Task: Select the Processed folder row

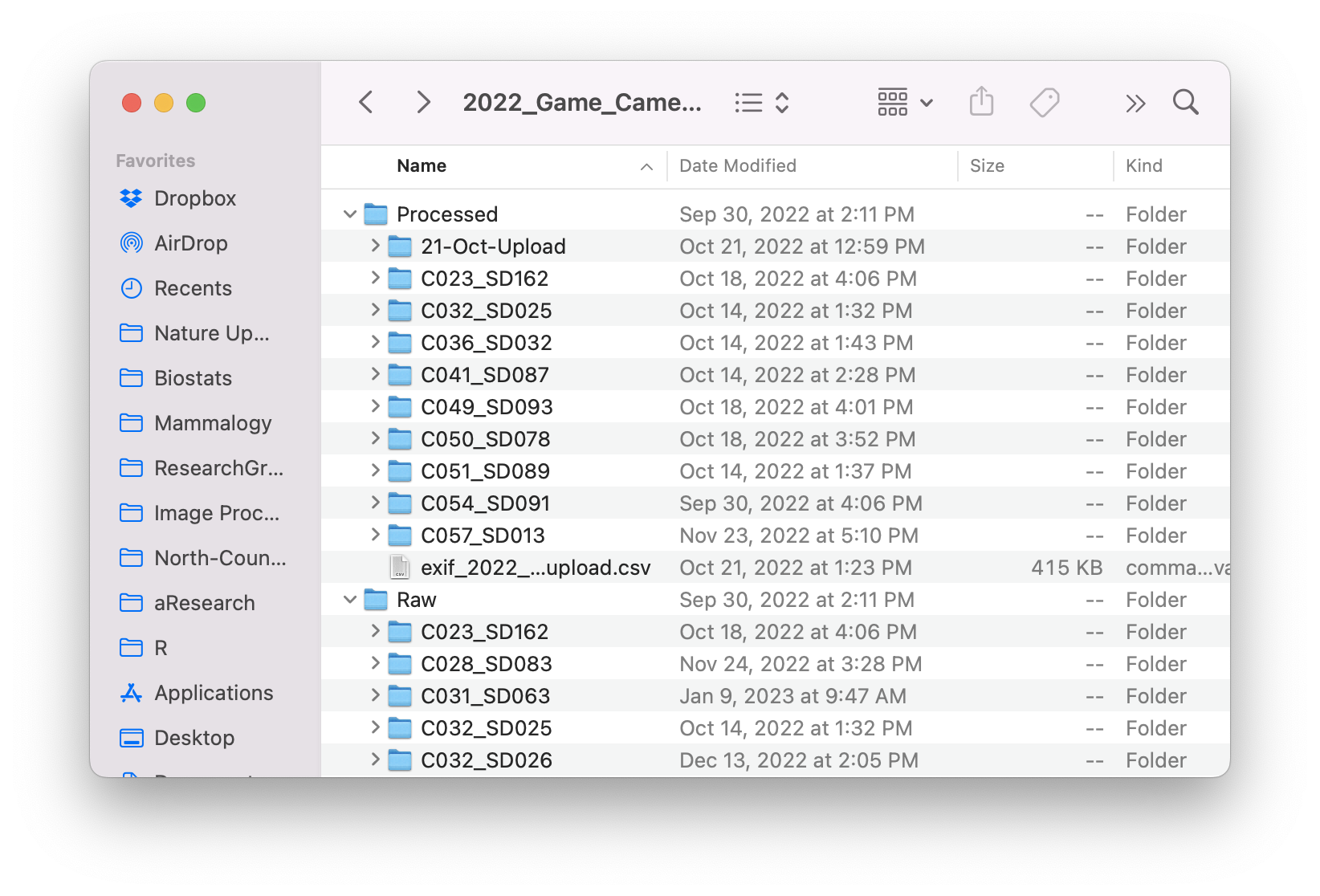Action: [776, 214]
